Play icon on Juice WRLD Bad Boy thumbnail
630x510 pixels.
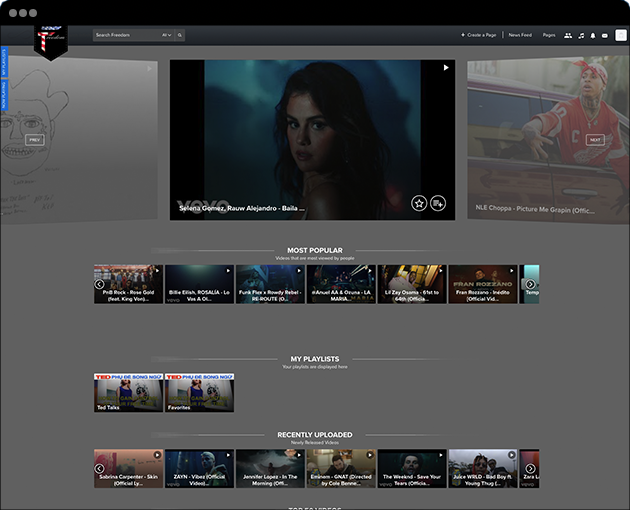(511, 455)
